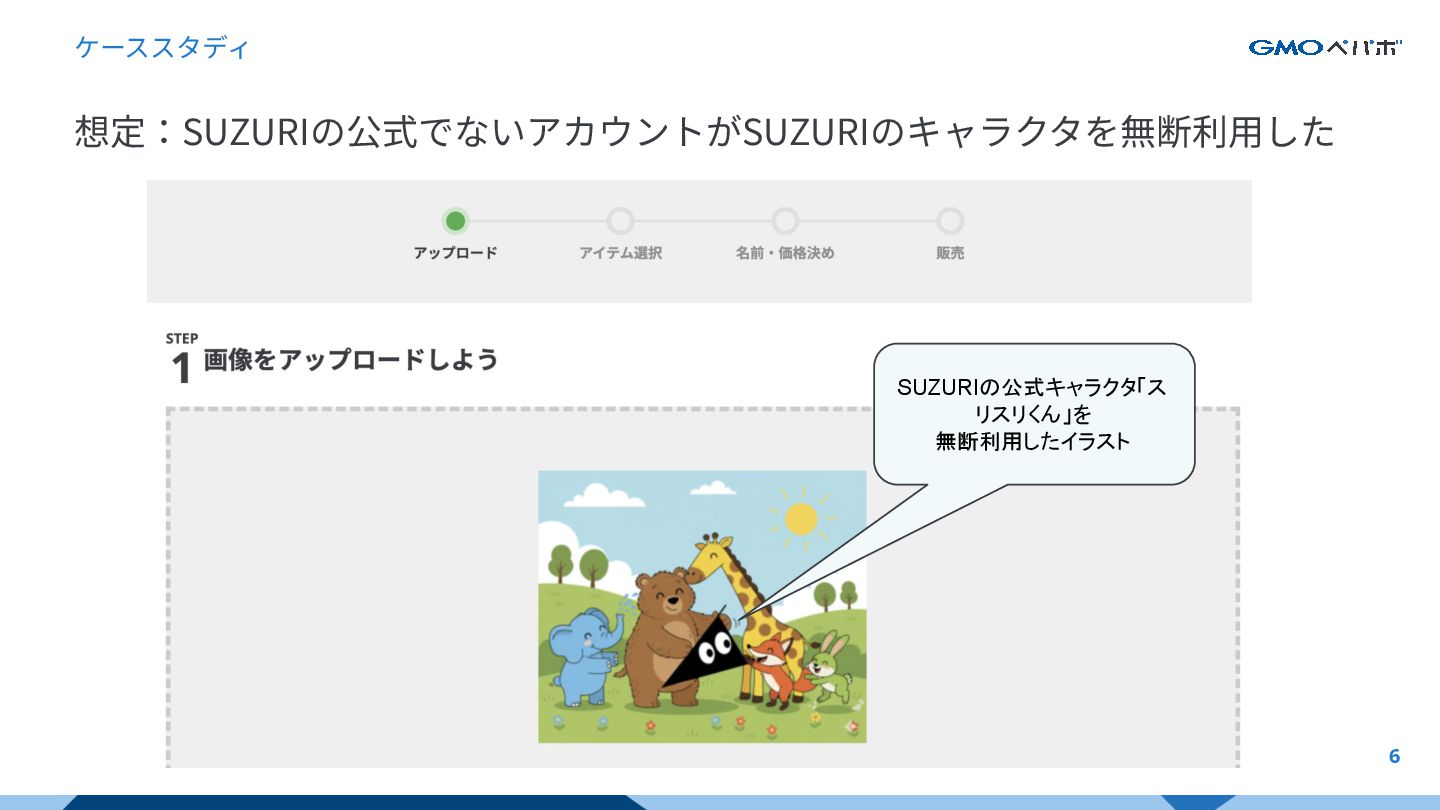Click the 画像をアップロードしよう heading
The width and height of the screenshot is (1440, 810).
coord(351,360)
